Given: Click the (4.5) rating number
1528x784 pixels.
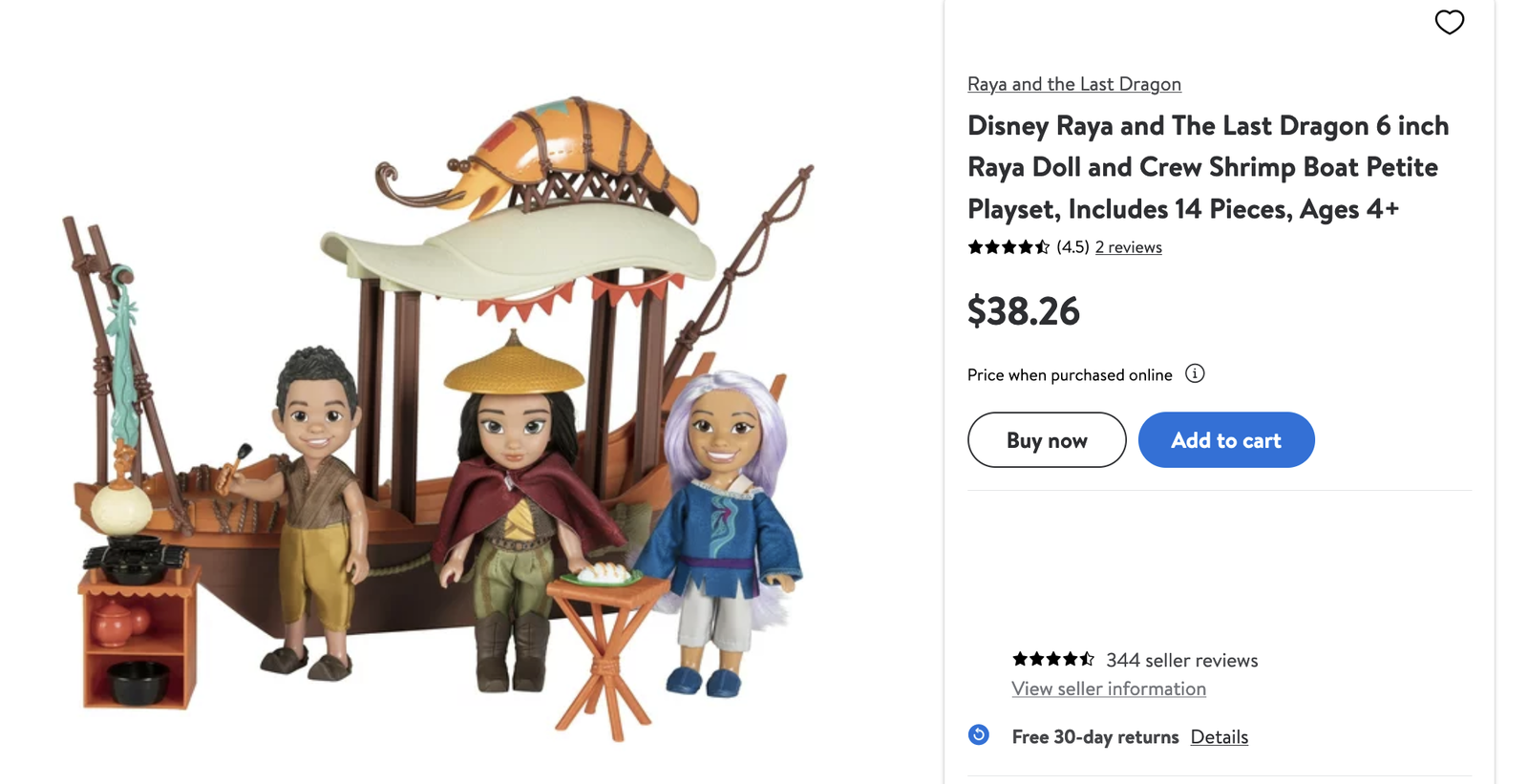Looking at the screenshot, I should 1072,247.
